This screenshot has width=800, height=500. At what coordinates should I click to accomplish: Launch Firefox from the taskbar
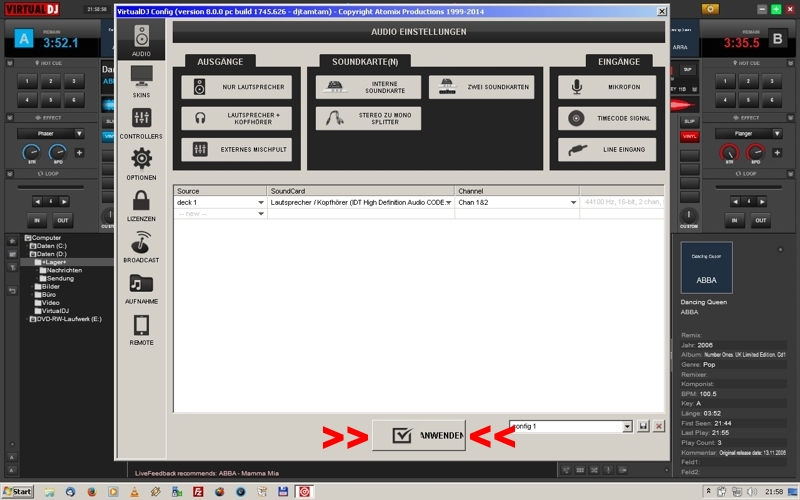(92, 492)
